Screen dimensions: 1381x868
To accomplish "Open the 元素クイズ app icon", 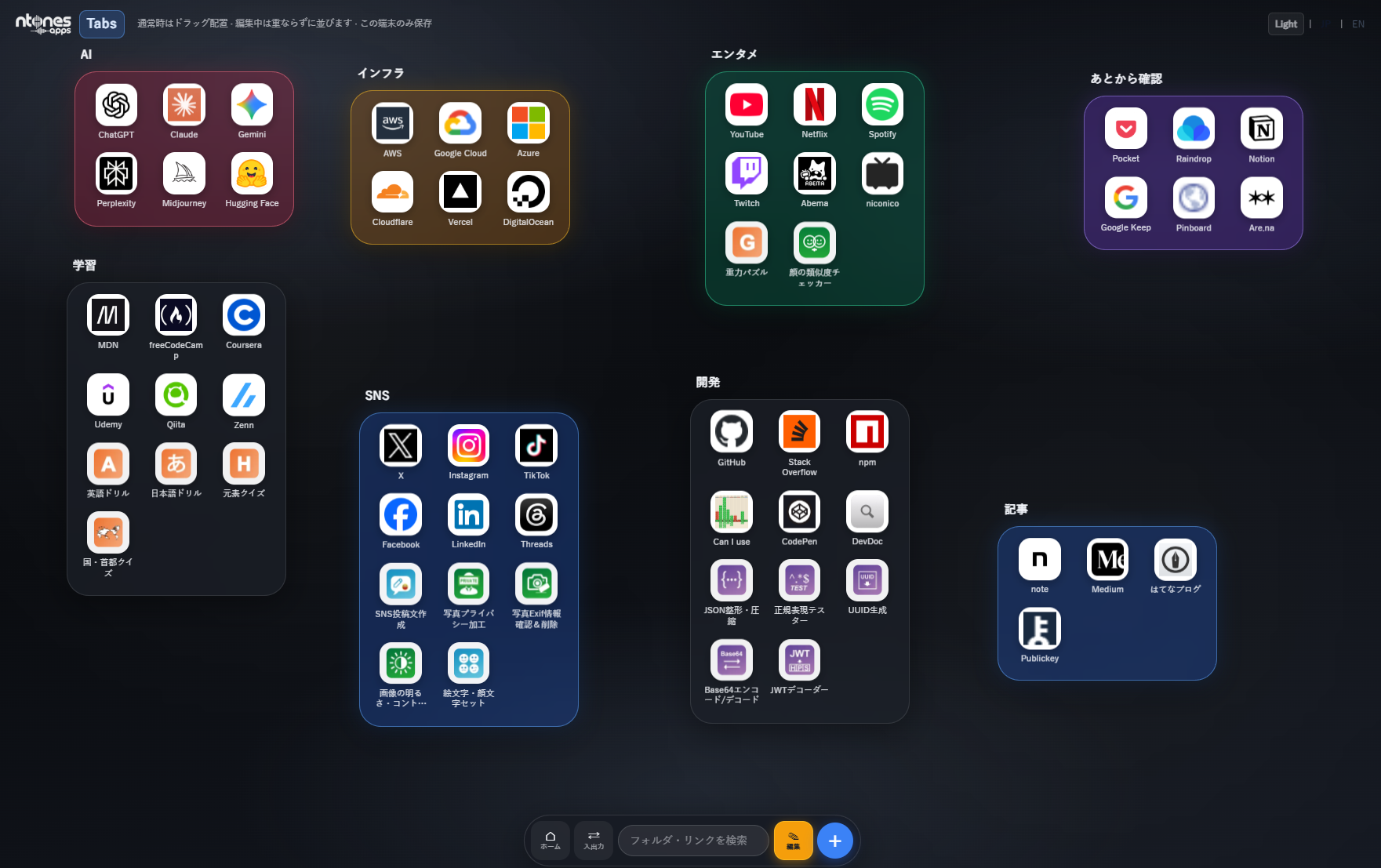I will 244,464.
